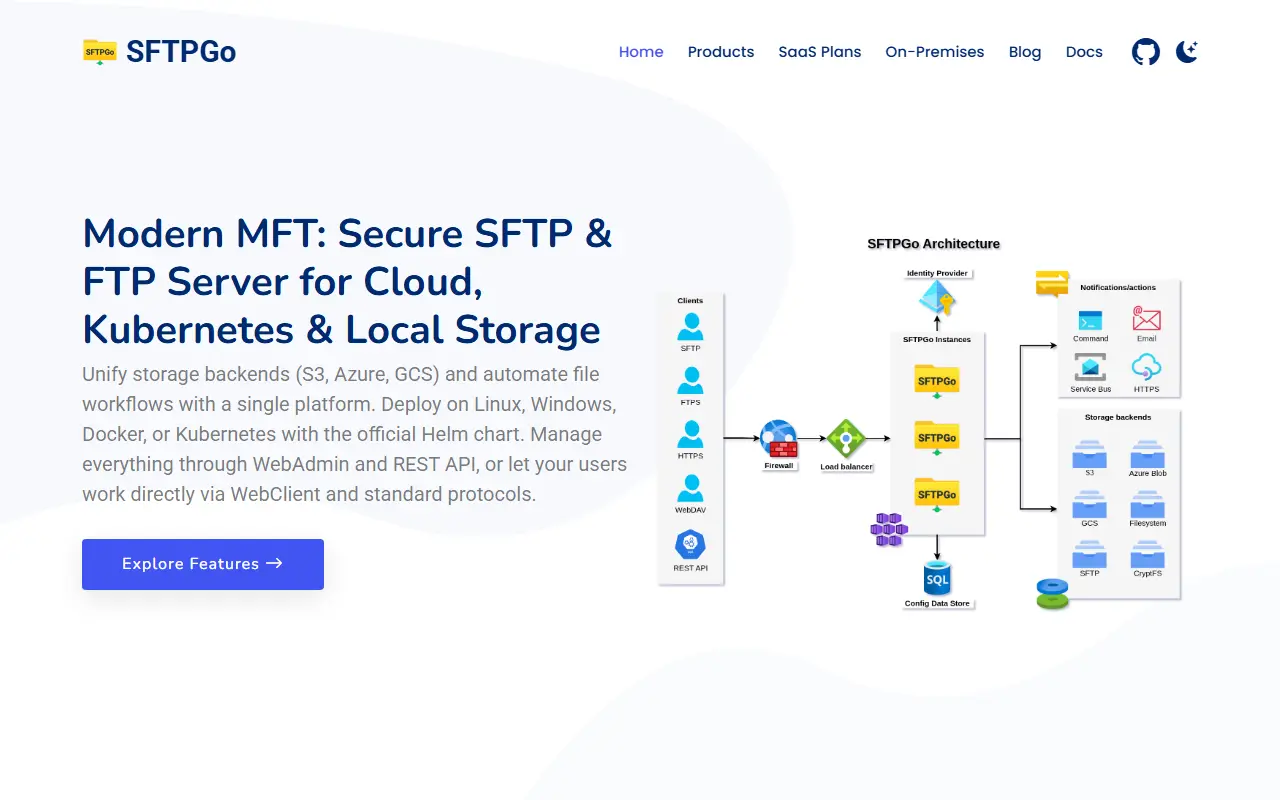1280x800 pixels.
Task: Click the FTPS client icon in the diagram
Action: pos(690,381)
